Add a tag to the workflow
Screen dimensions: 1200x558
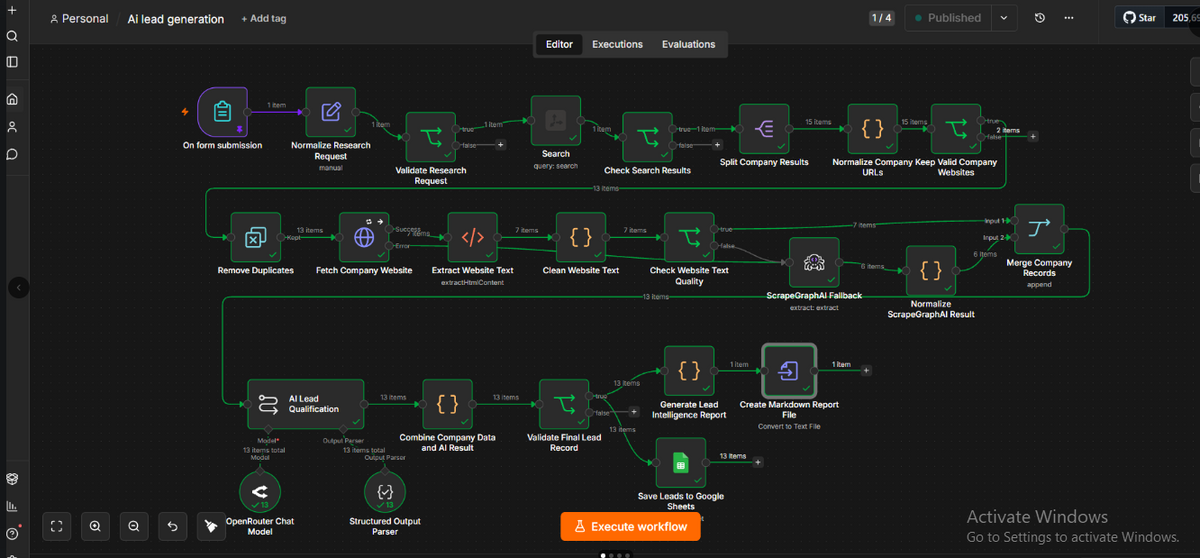[x=264, y=19]
